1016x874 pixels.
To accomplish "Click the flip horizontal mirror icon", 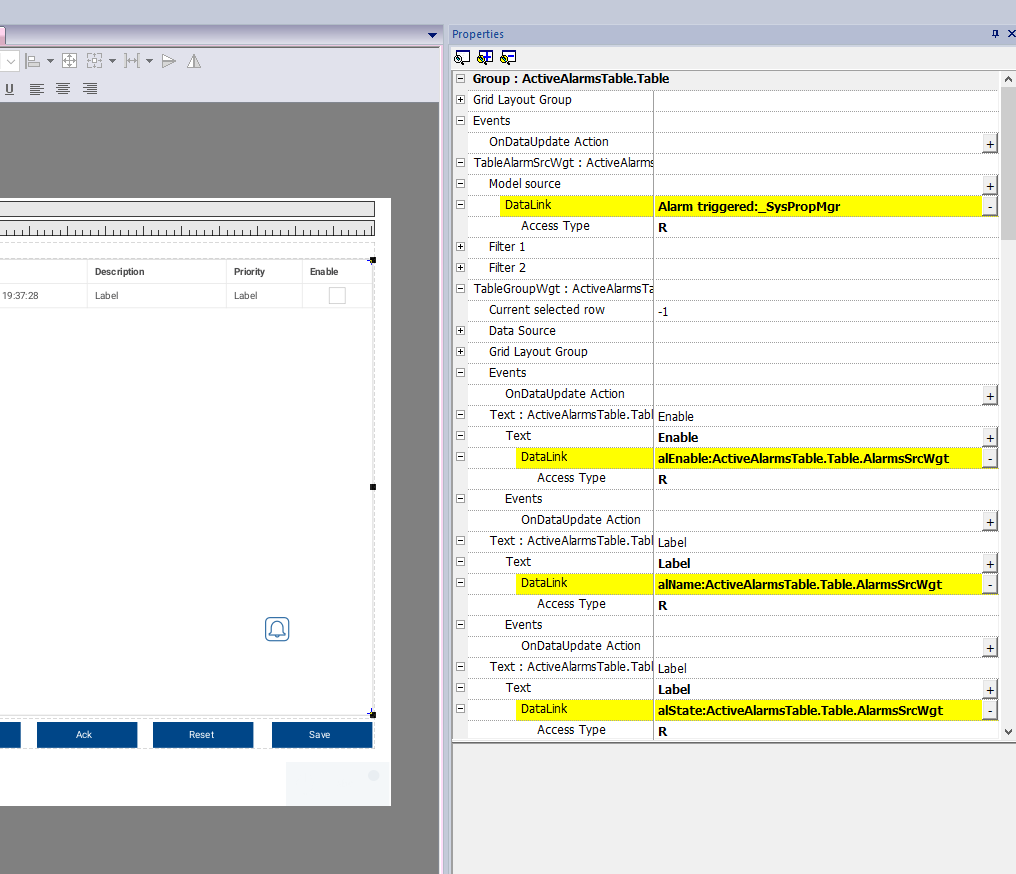I will (194, 61).
